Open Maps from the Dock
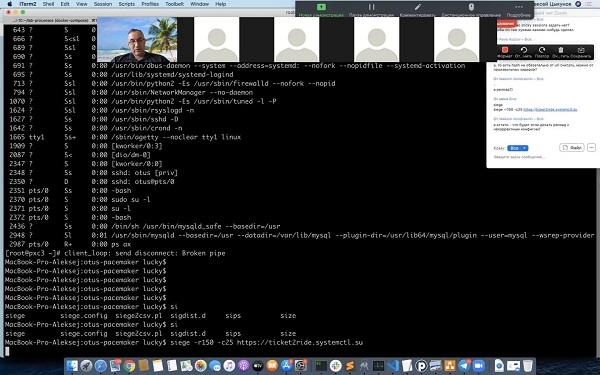Image resolution: width=600 pixels, height=375 pixels. click(x=186, y=365)
